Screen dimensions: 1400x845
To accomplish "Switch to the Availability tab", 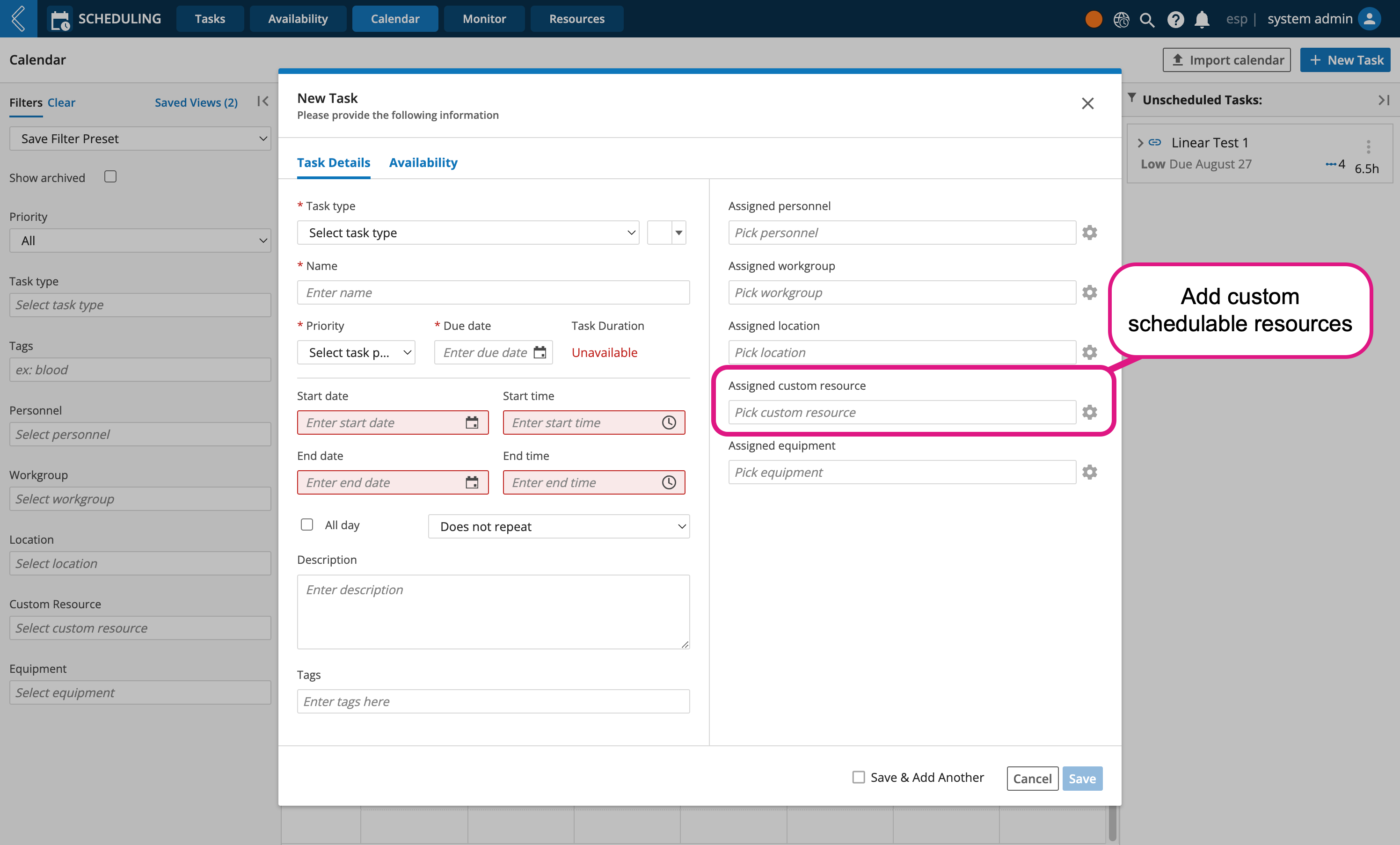I will click(x=423, y=162).
